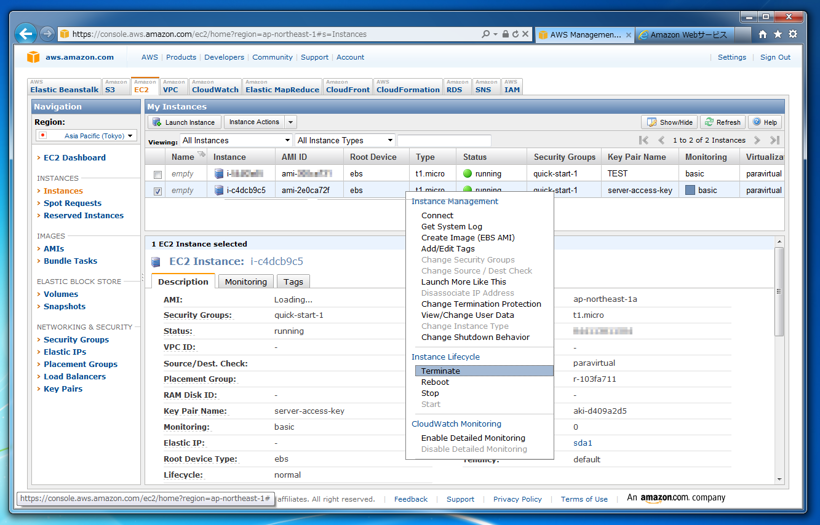Check the checkbox for the first instance row
The height and width of the screenshot is (525, 820).
tap(157, 174)
